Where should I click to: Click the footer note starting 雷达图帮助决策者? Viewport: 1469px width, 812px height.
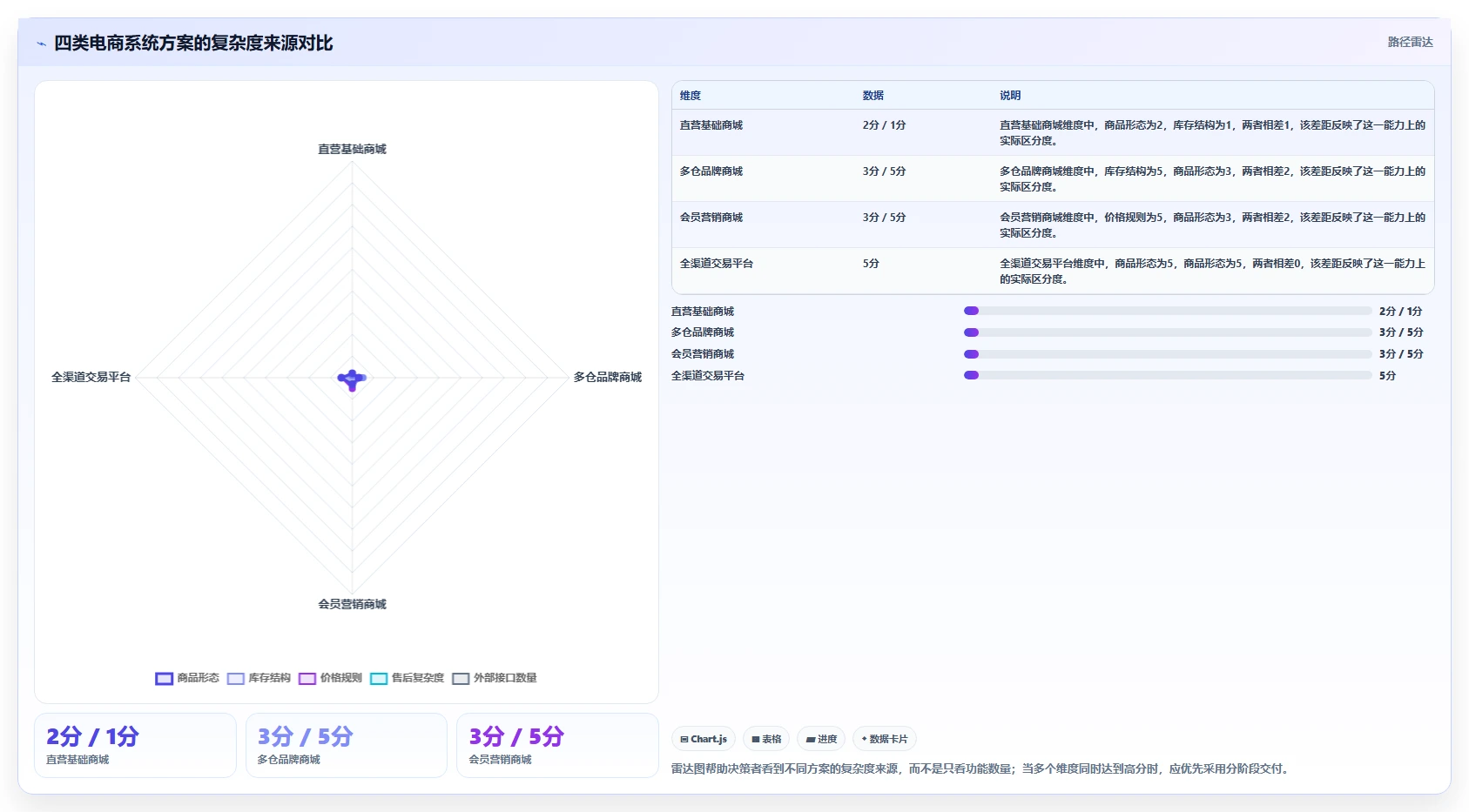(981, 769)
